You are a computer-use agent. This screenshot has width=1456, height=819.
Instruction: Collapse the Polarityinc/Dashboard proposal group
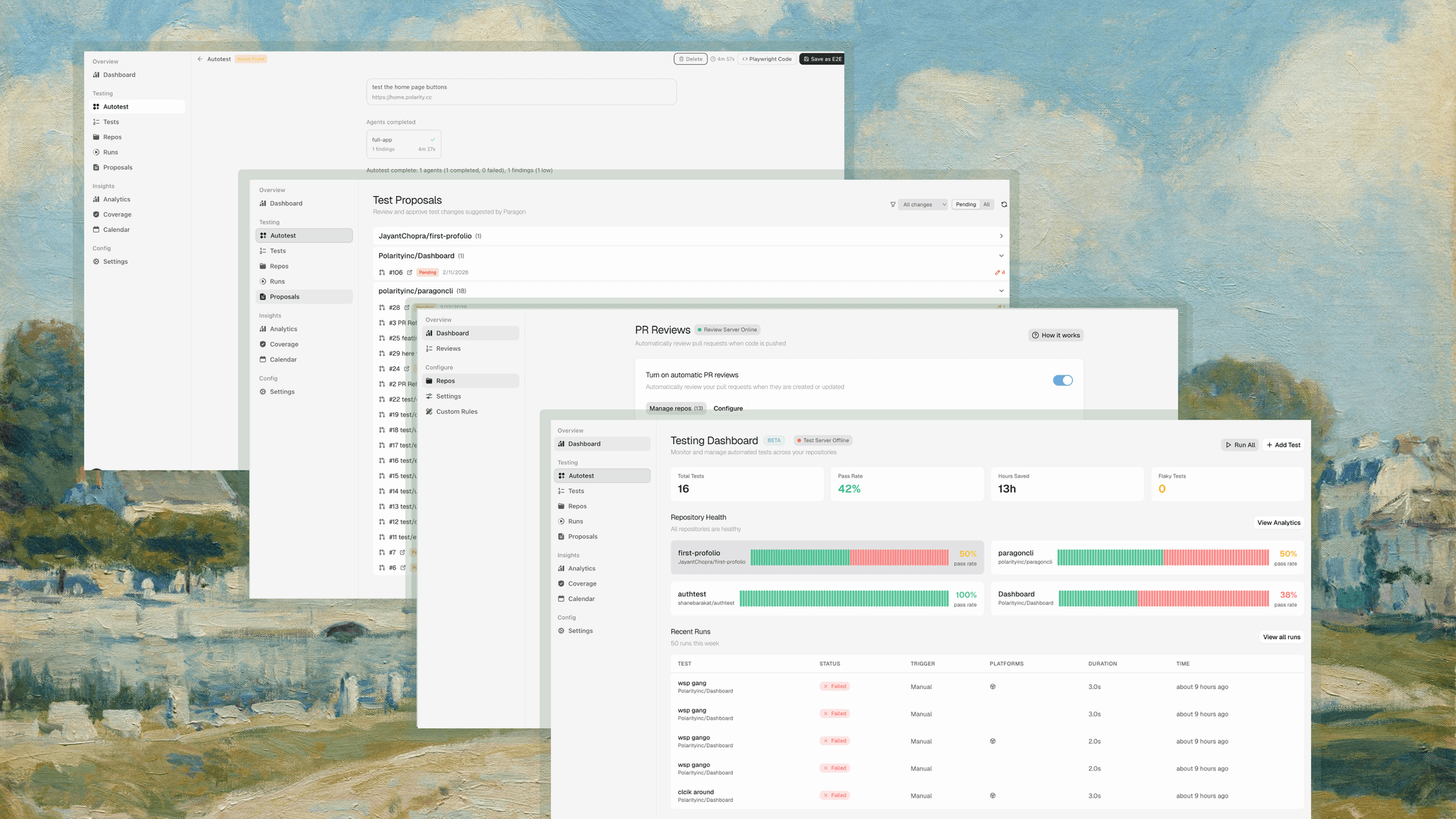[x=1001, y=255]
